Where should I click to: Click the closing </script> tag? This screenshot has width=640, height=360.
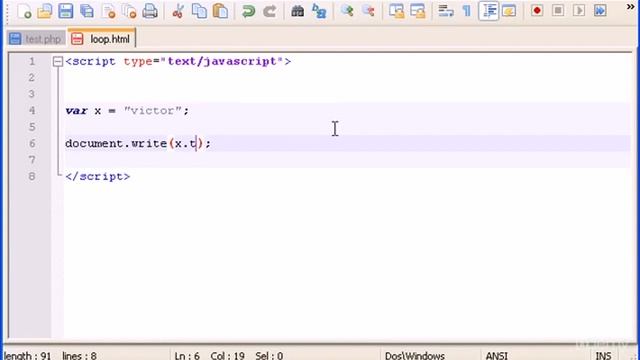point(98,176)
